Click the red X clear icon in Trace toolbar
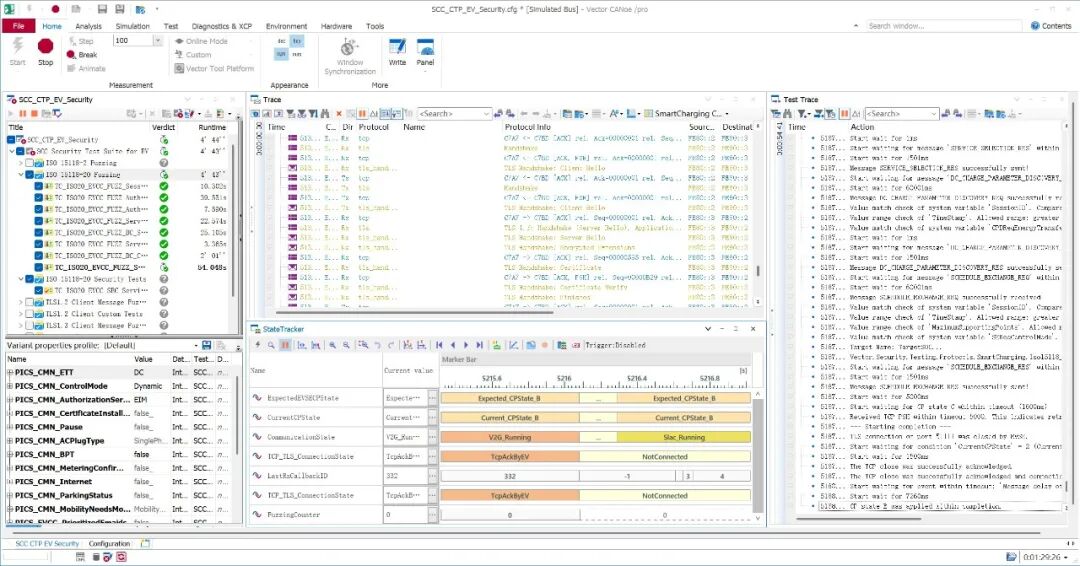Image resolution: width=1080 pixels, height=566 pixels. (338, 114)
